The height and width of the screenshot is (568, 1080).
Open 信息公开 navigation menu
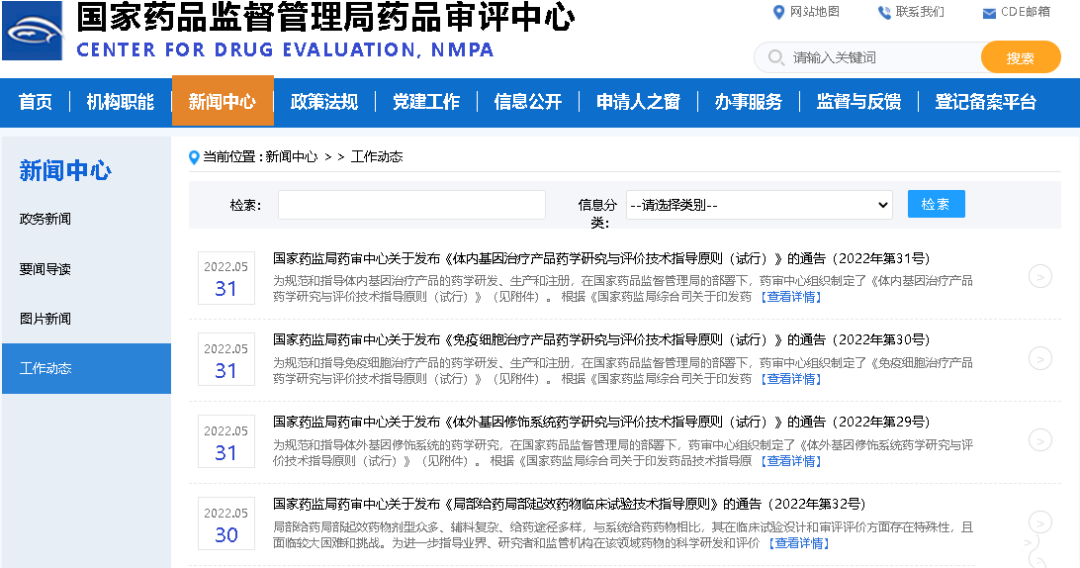point(528,102)
